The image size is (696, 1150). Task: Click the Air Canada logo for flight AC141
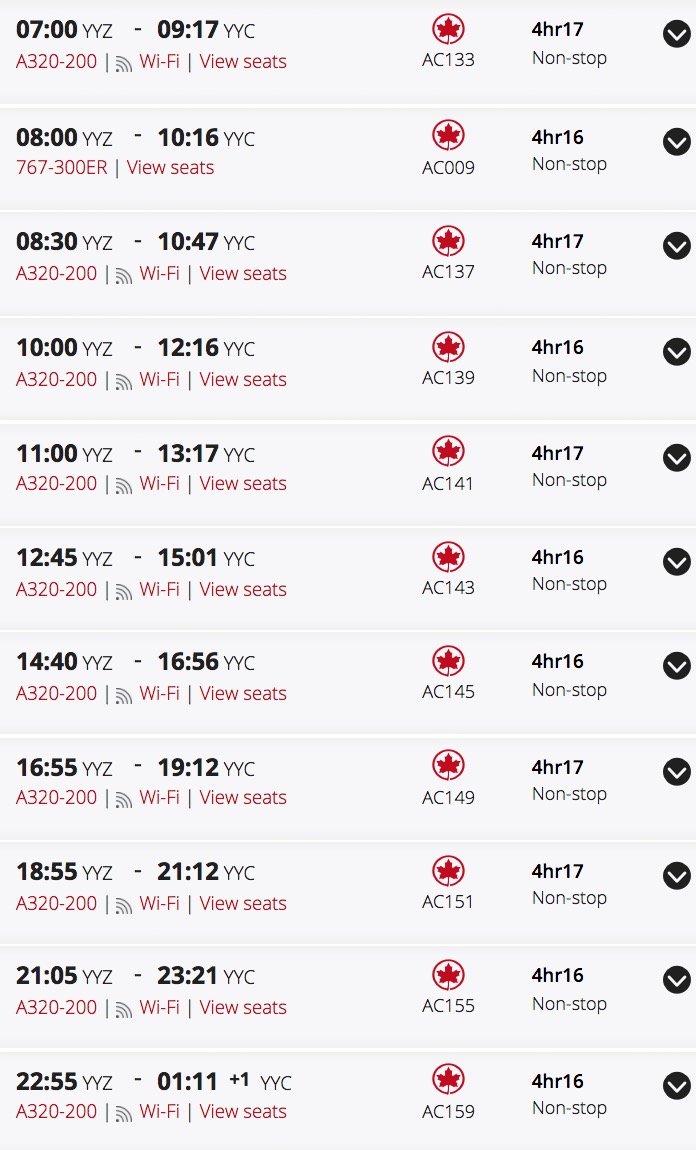pos(447,452)
